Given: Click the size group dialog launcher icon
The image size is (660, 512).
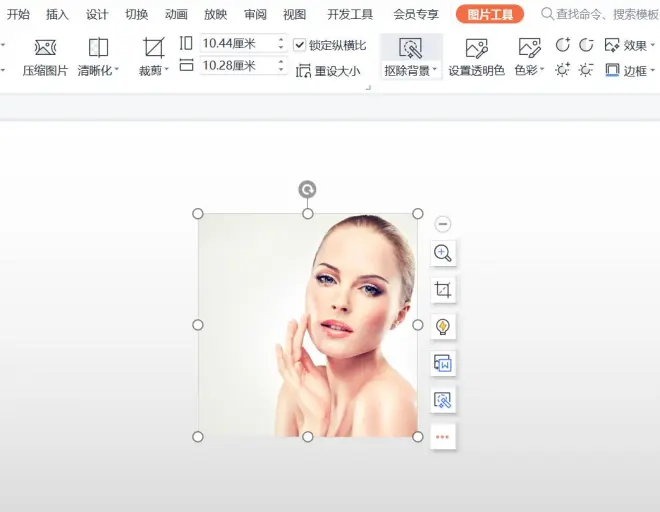Looking at the screenshot, I should pos(368,88).
